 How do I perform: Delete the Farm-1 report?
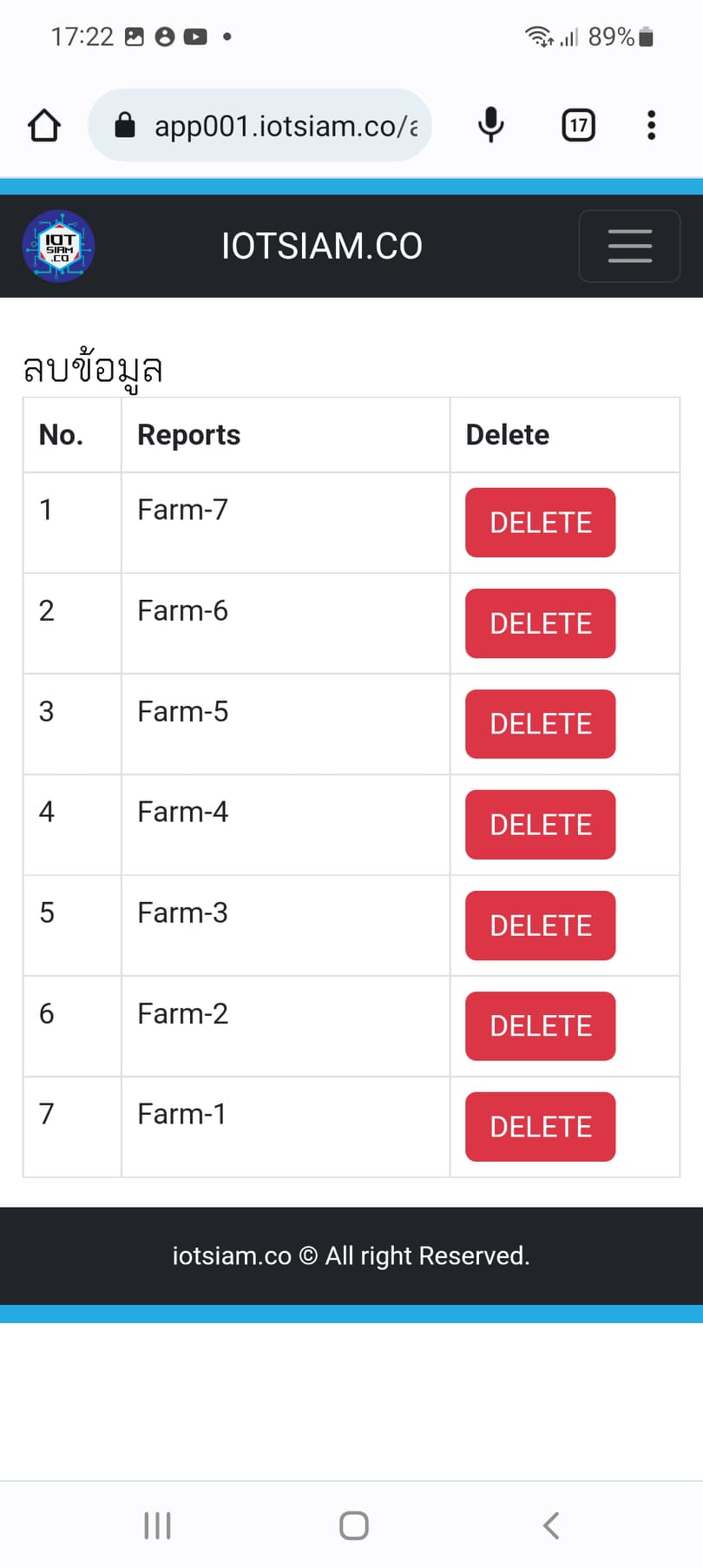[540, 1127]
